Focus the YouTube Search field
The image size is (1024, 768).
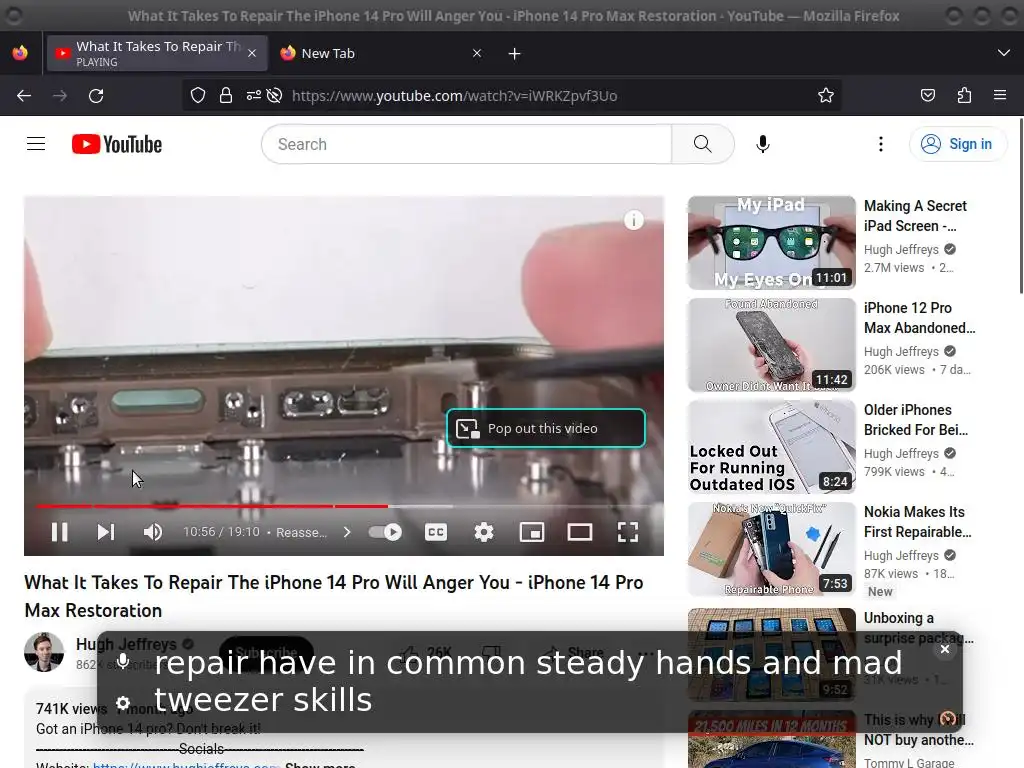click(466, 144)
